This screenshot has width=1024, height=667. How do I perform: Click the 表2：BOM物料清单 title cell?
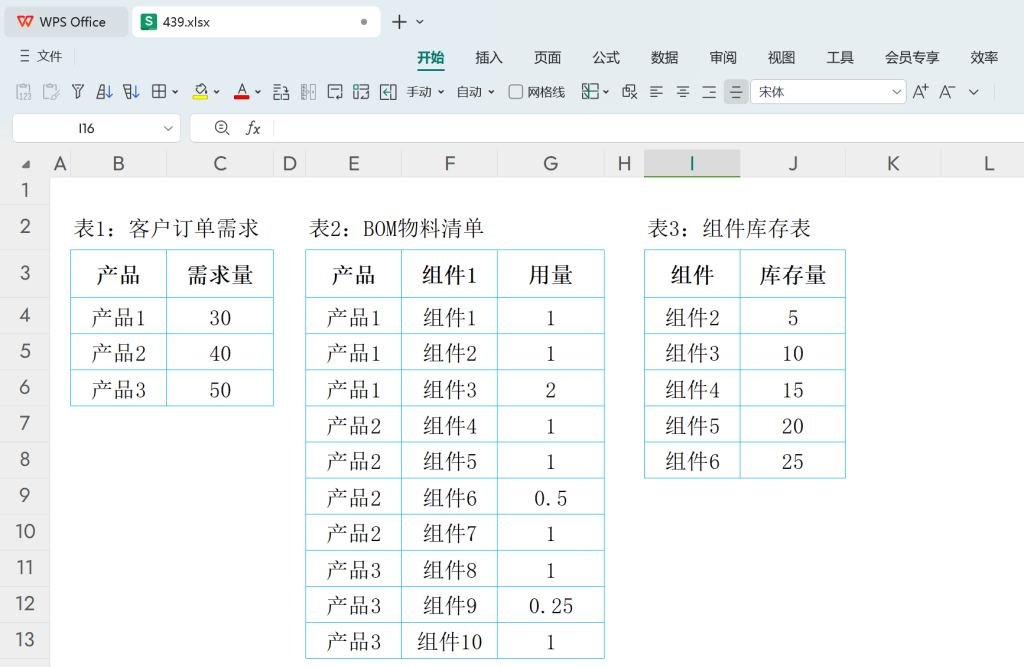pyautogui.click(x=396, y=228)
